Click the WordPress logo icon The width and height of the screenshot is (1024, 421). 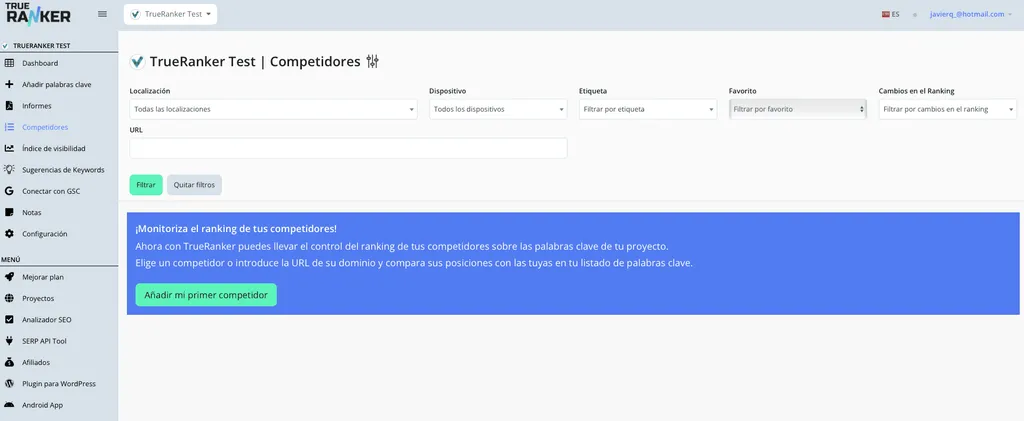click(x=9, y=383)
